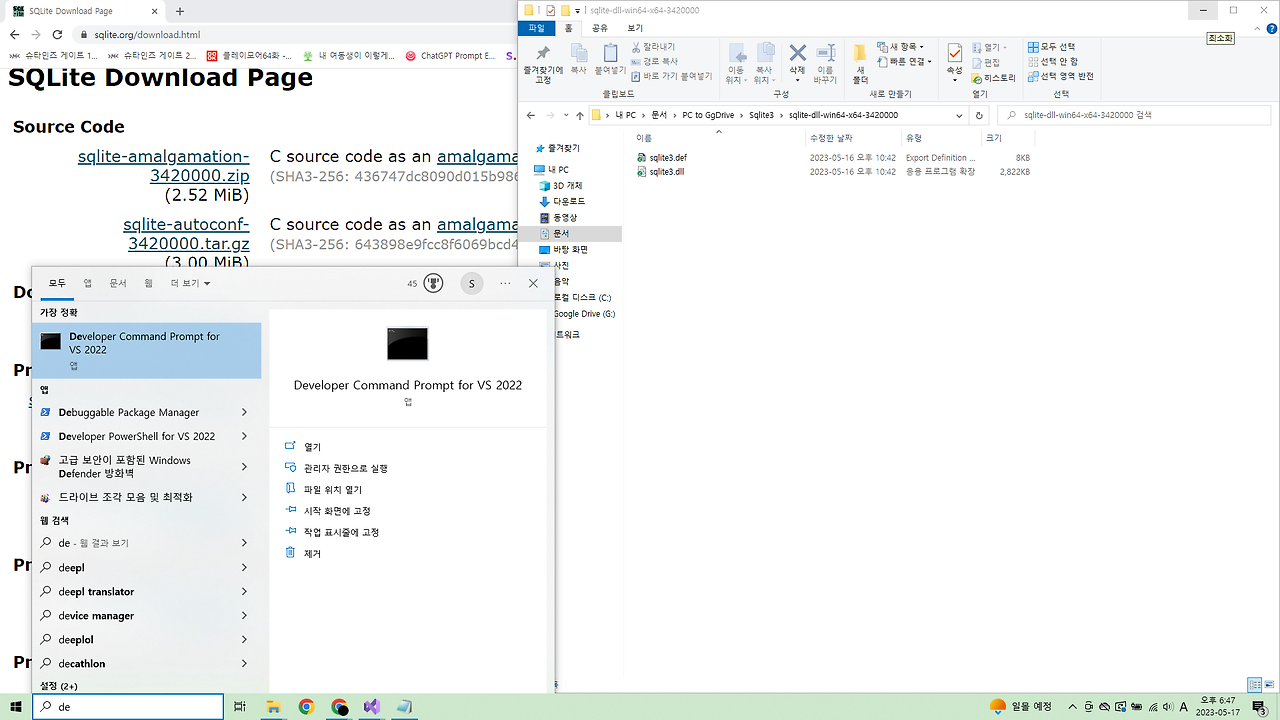Click 제거 option in search preview

[x=312, y=553]
